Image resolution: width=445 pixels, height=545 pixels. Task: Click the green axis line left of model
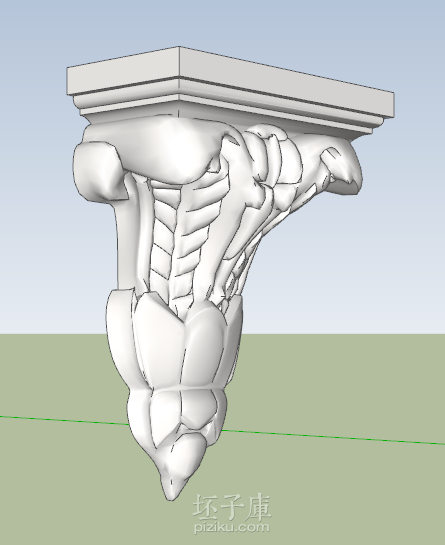(64, 420)
